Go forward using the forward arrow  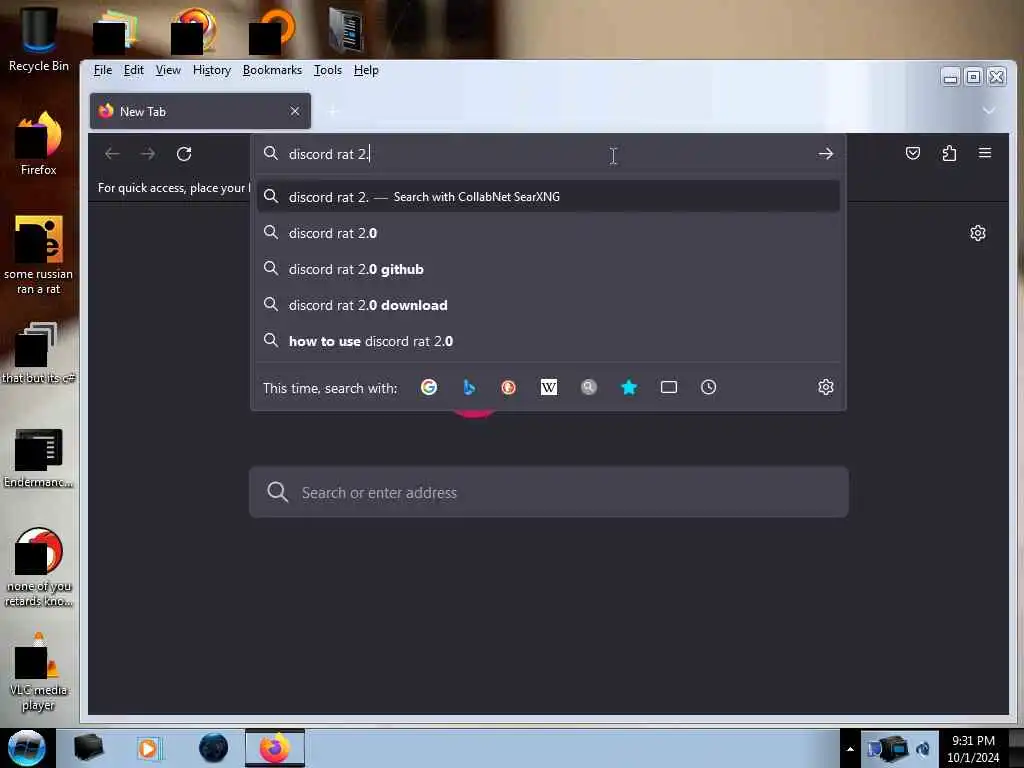pyautogui.click(x=148, y=154)
